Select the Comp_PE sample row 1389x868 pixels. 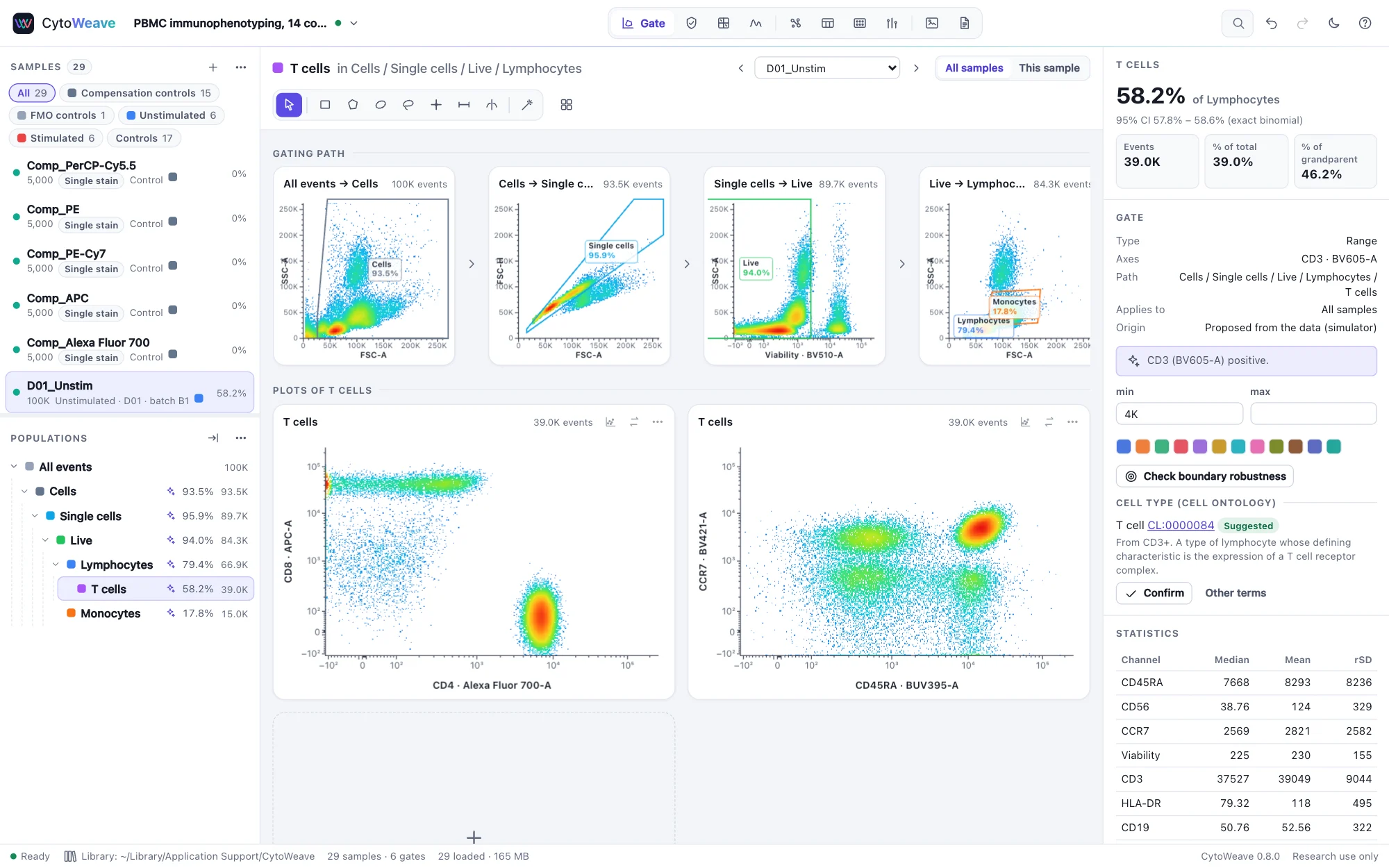click(x=130, y=217)
